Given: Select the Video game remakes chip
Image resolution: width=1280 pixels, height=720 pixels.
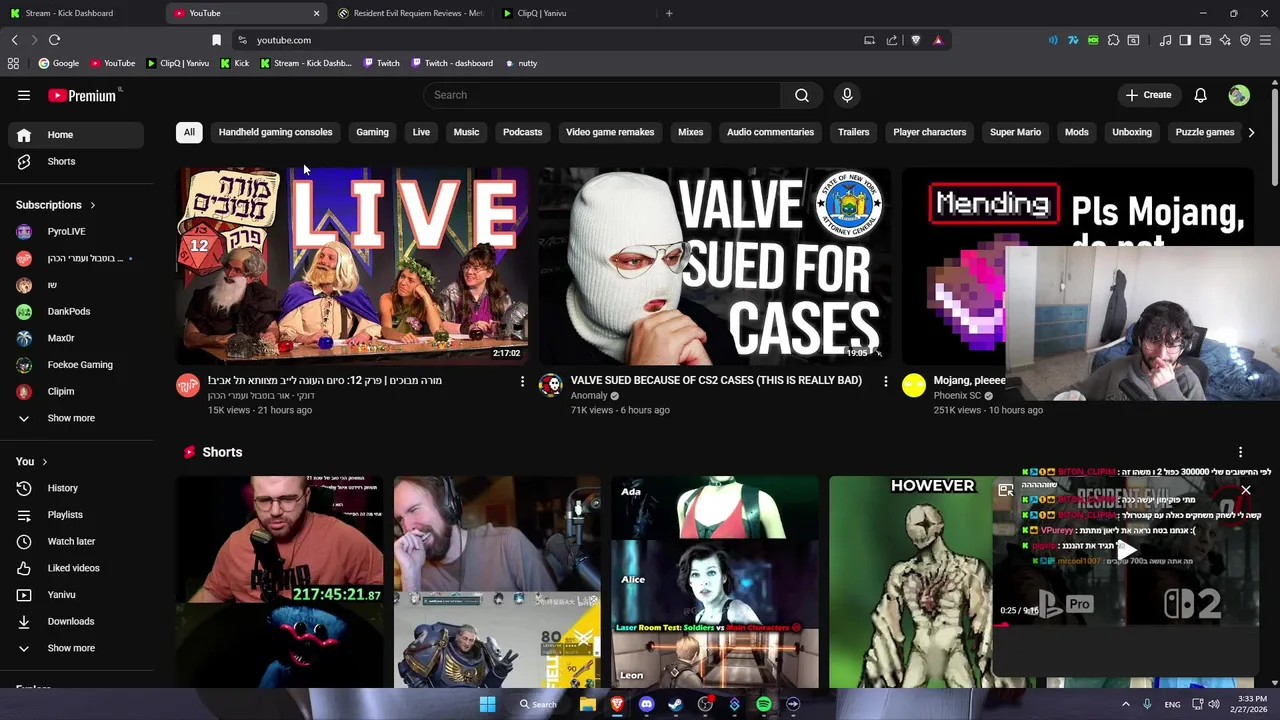Looking at the screenshot, I should click(610, 132).
